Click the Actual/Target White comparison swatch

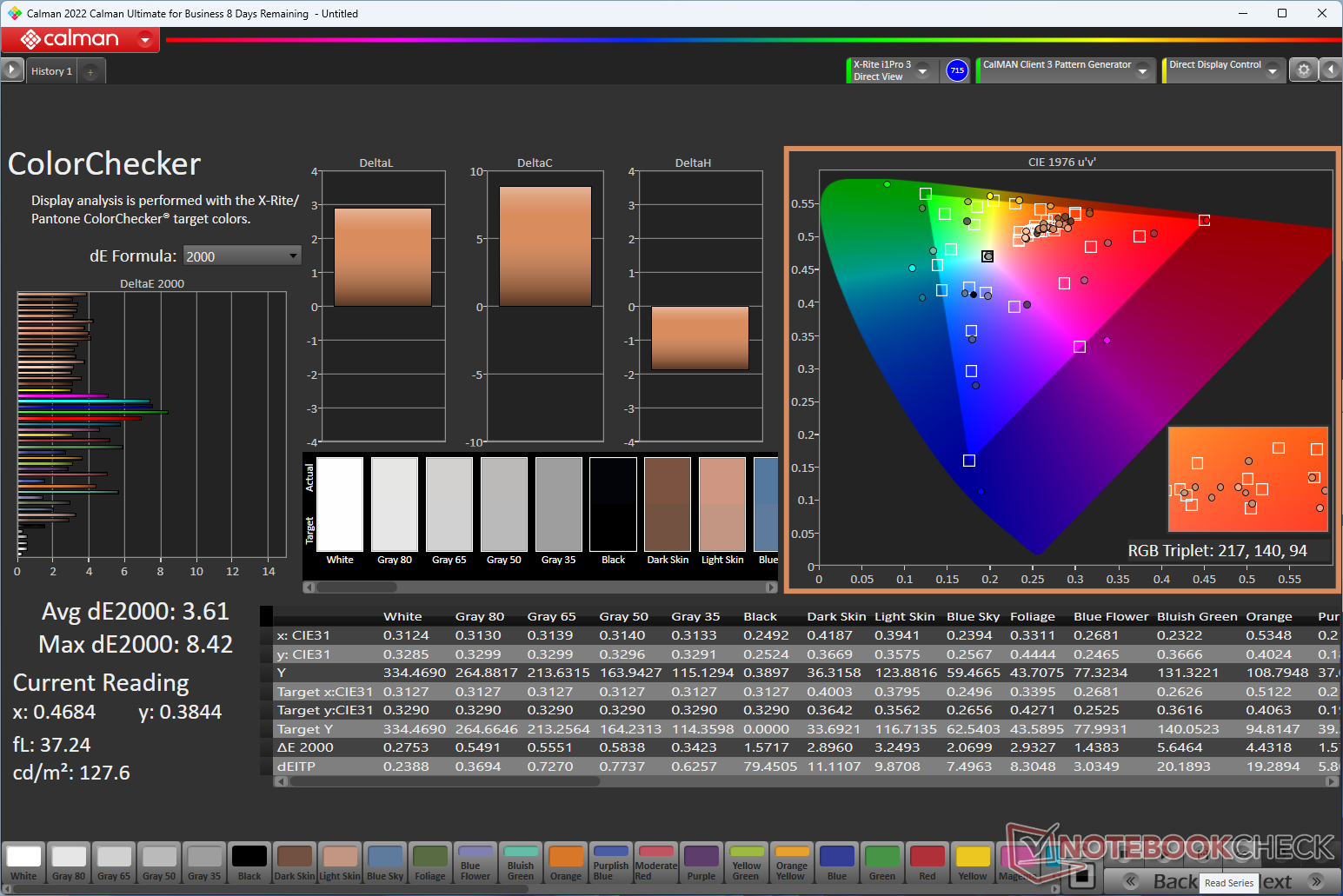pyautogui.click(x=340, y=505)
